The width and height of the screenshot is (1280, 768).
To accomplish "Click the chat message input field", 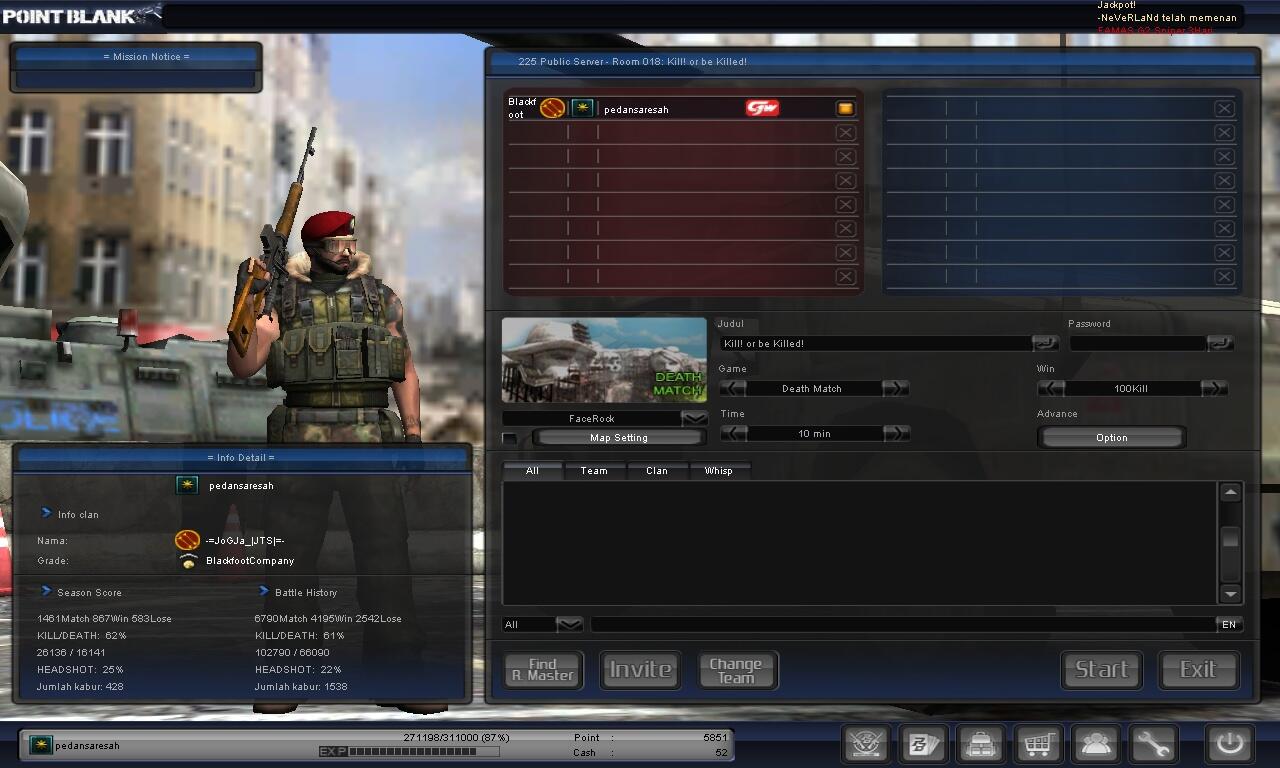I will coord(903,624).
